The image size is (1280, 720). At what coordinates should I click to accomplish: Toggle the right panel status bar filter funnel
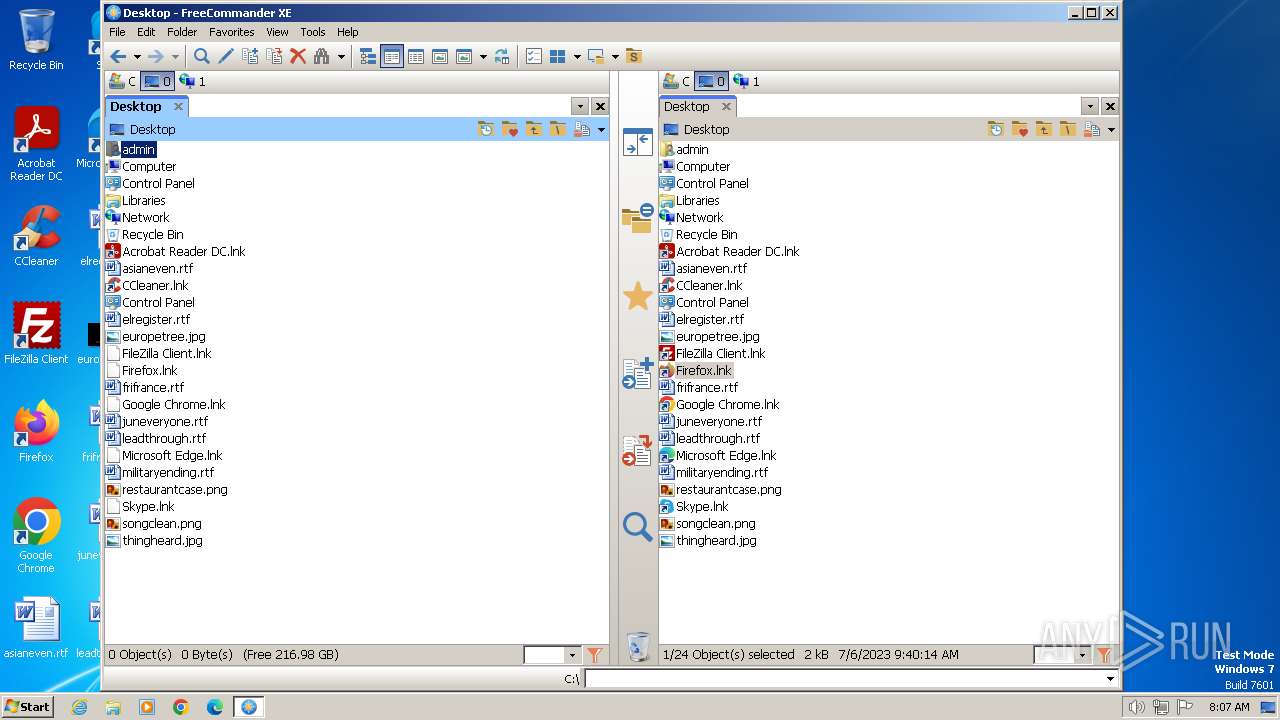[x=1104, y=655]
